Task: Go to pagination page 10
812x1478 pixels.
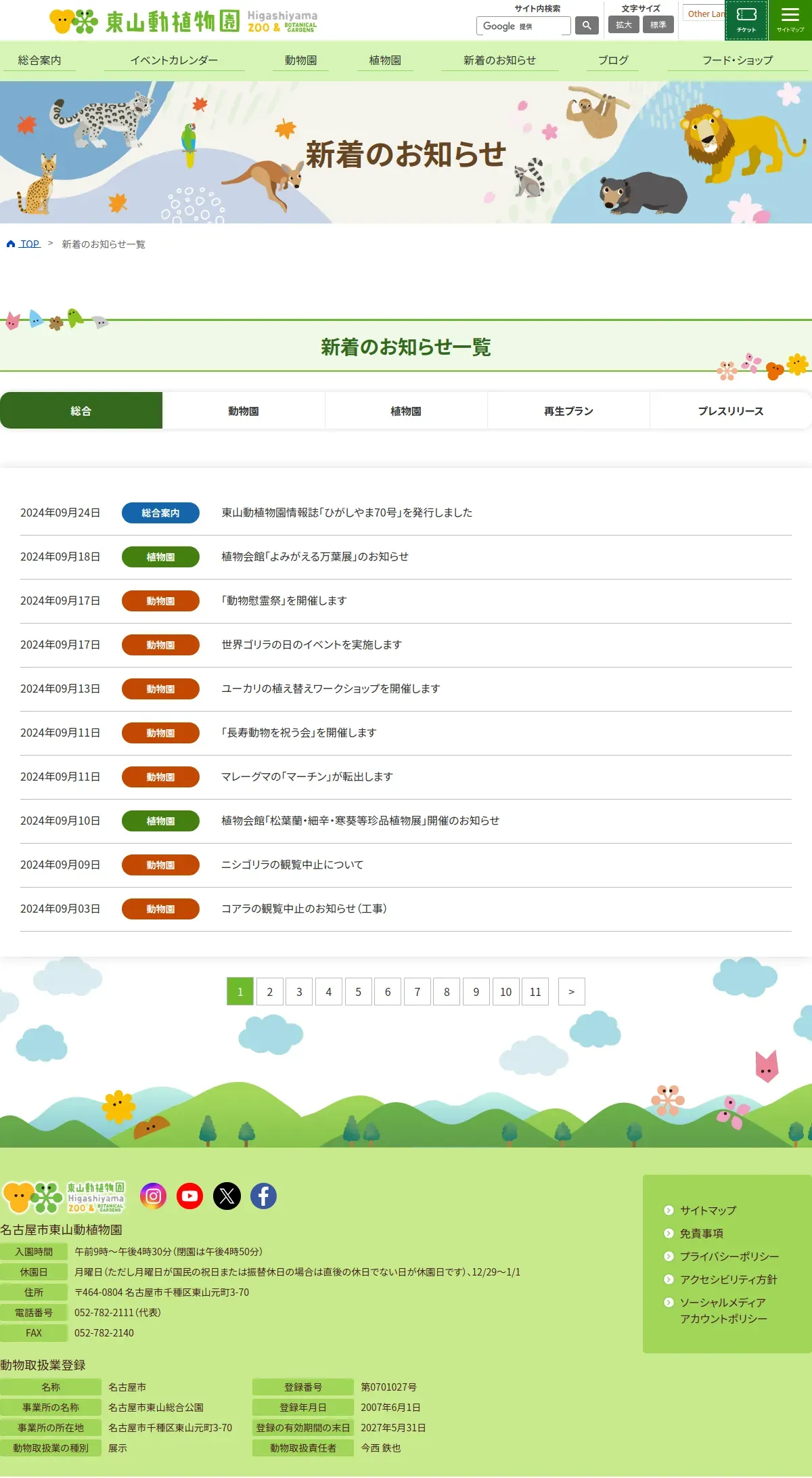Action: pos(506,991)
